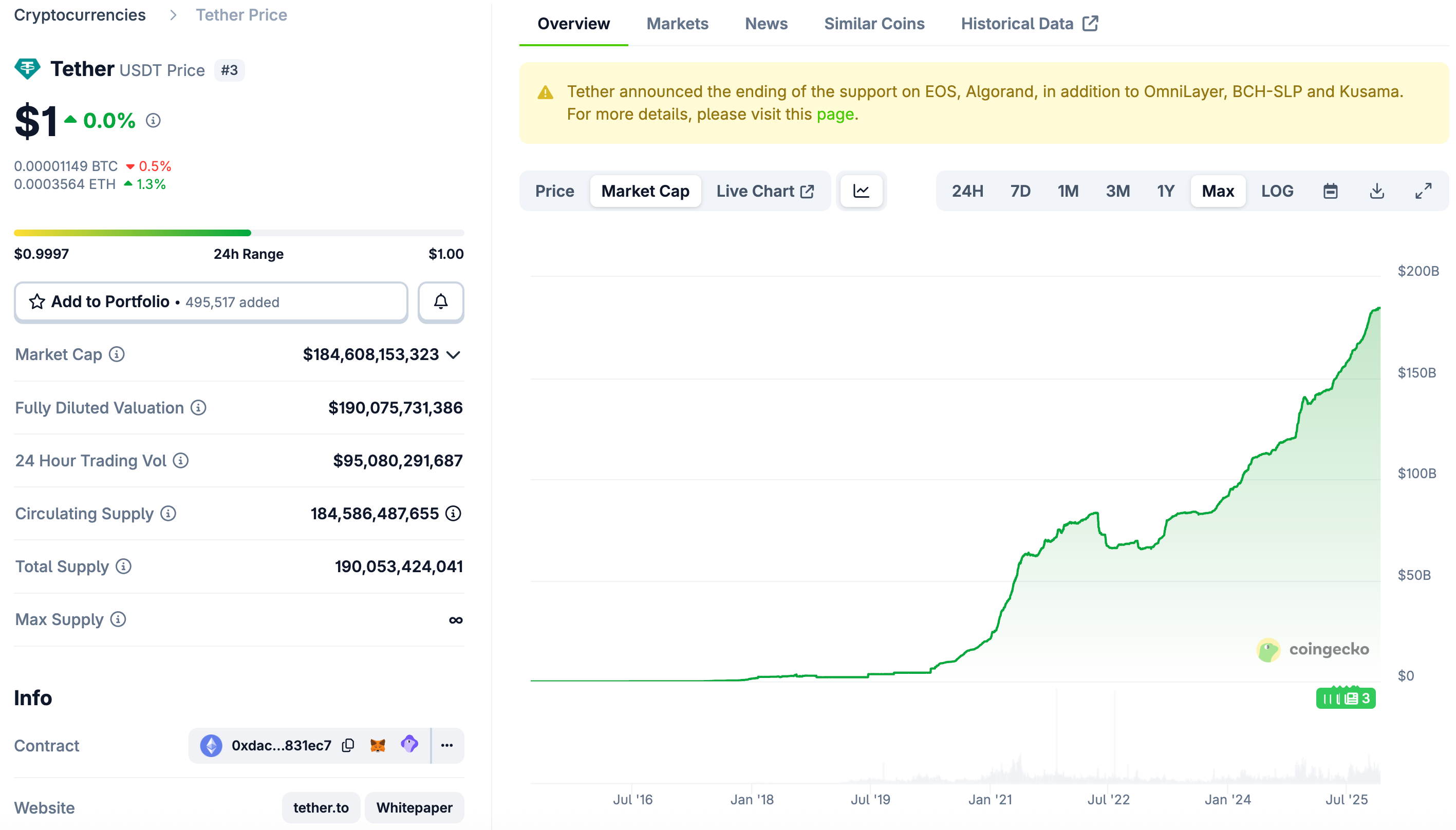Click the 24h Range progress bar
Viewport: 1456px width, 830px height.
pyautogui.click(x=239, y=233)
